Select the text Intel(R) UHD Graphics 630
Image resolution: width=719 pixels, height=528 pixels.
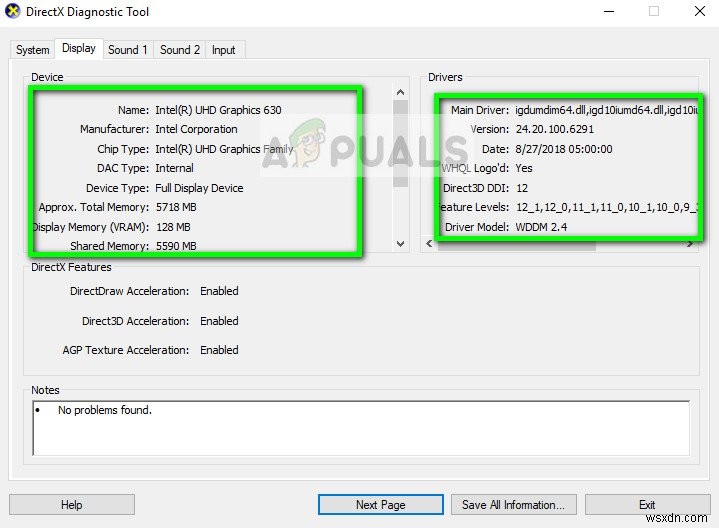click(x=218, y=110)
